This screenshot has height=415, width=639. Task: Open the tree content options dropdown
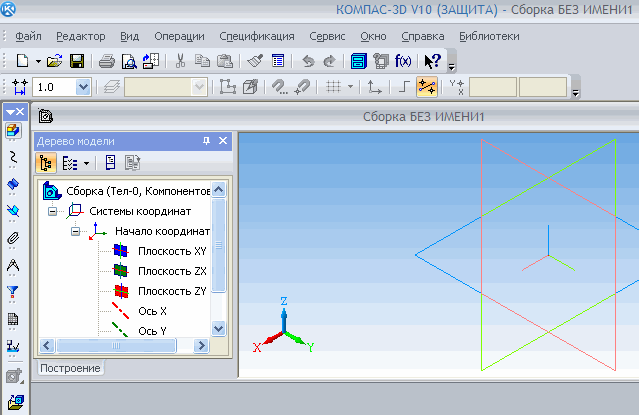tap(86, 163)
